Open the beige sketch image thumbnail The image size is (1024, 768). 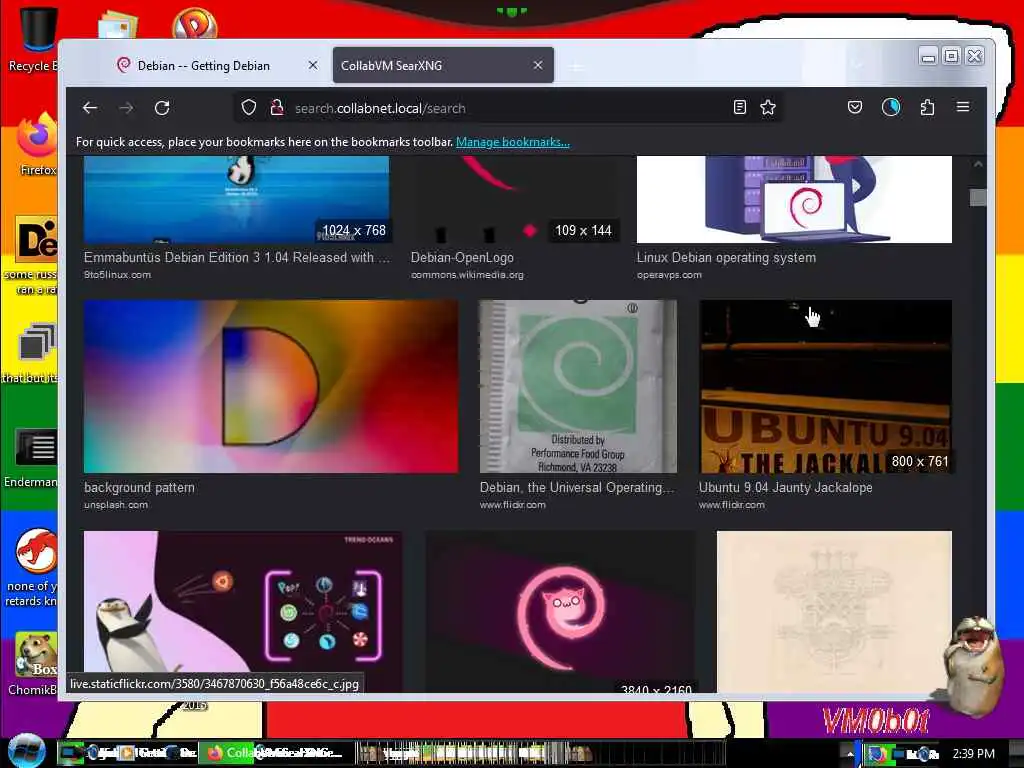[834, 611]
